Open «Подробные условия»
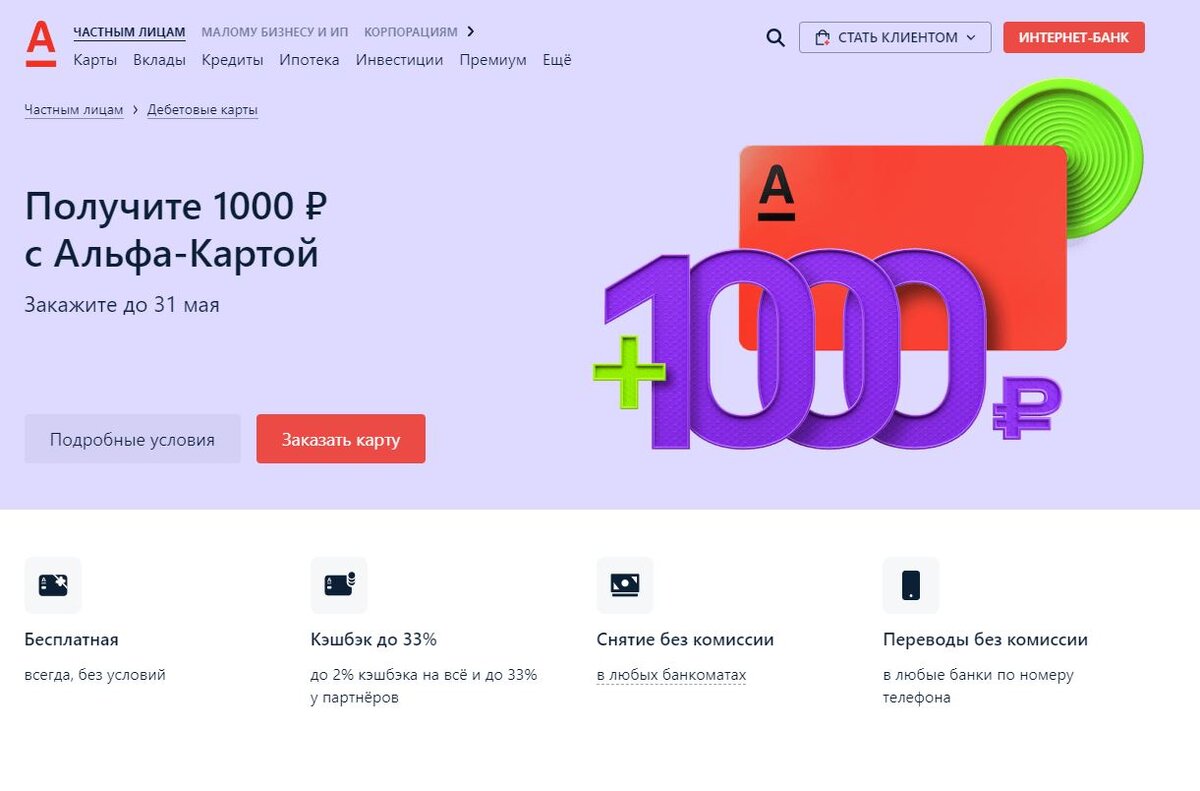The image size is (1200, 791). point(132,438)
